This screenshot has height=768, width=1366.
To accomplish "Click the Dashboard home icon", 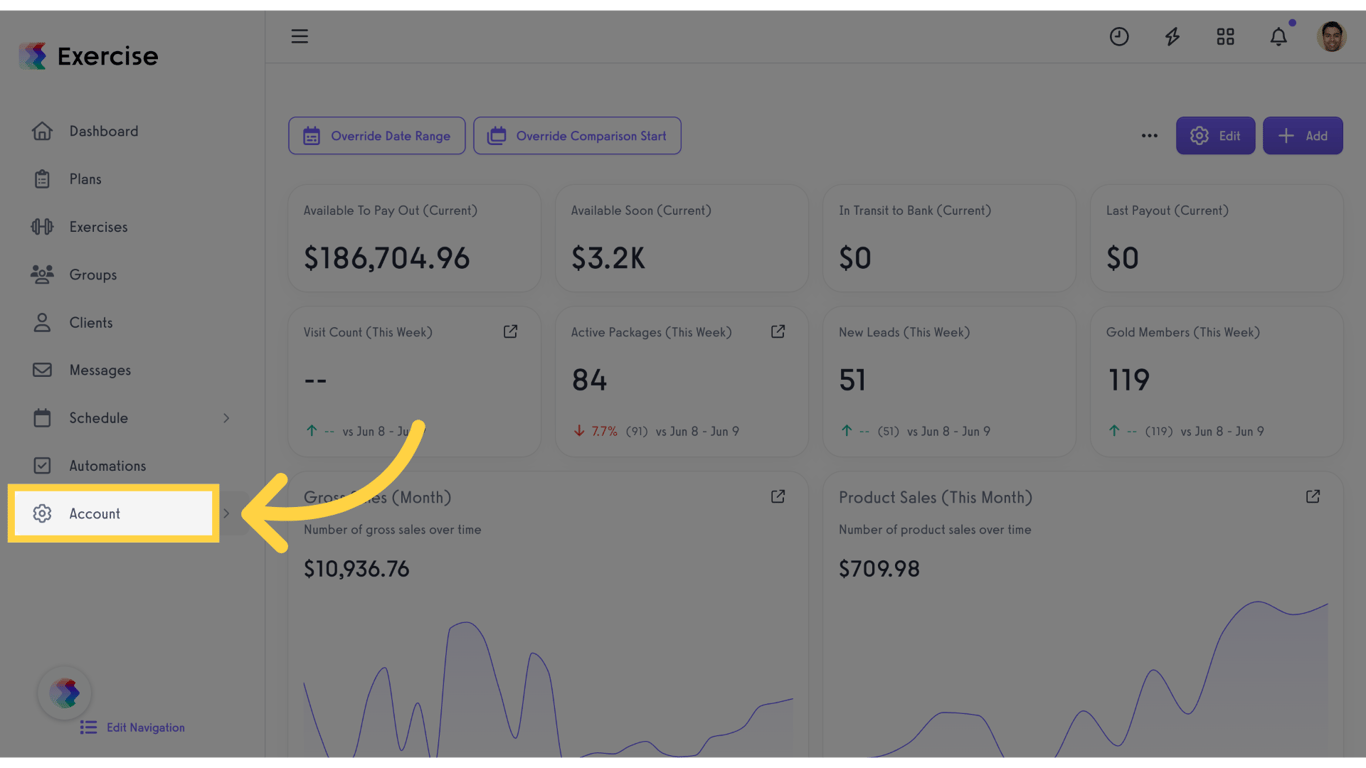I will click(42, 131).
